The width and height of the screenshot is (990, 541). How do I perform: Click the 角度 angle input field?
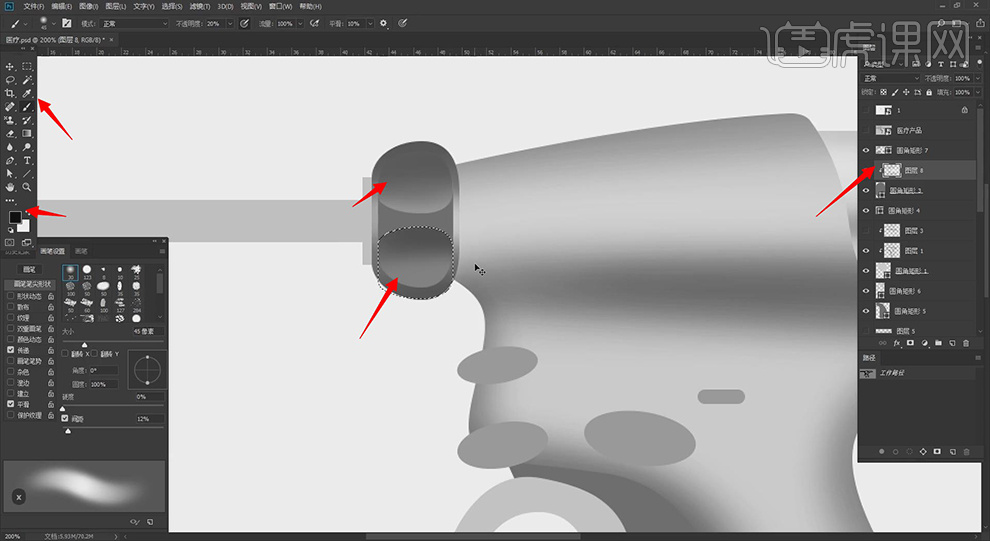(x=103, y=371)
